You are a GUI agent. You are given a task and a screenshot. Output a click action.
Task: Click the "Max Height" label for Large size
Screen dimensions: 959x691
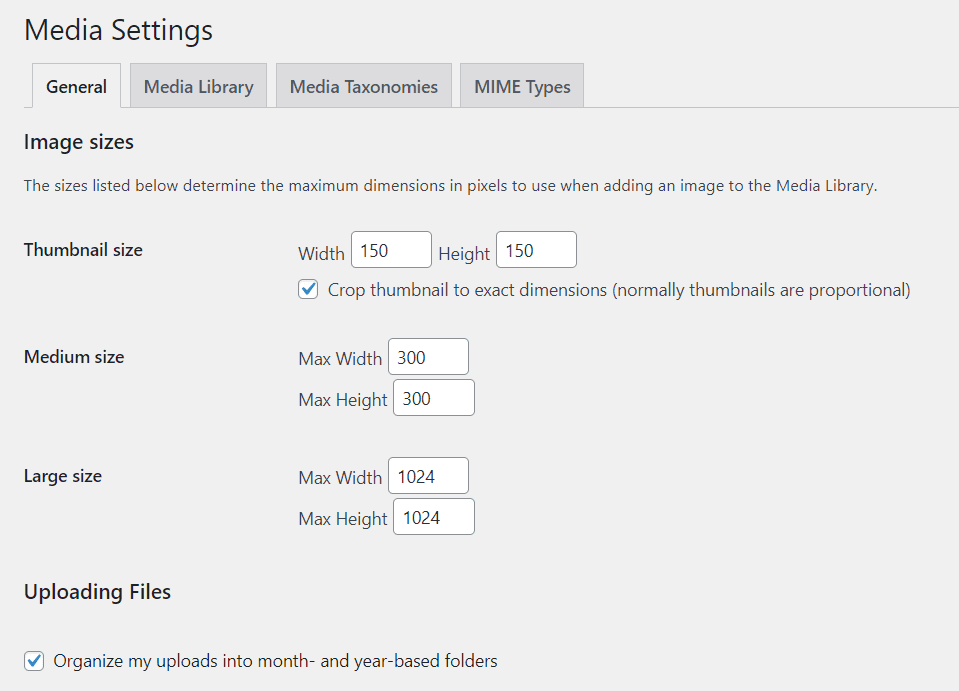[x=342, y=519]
